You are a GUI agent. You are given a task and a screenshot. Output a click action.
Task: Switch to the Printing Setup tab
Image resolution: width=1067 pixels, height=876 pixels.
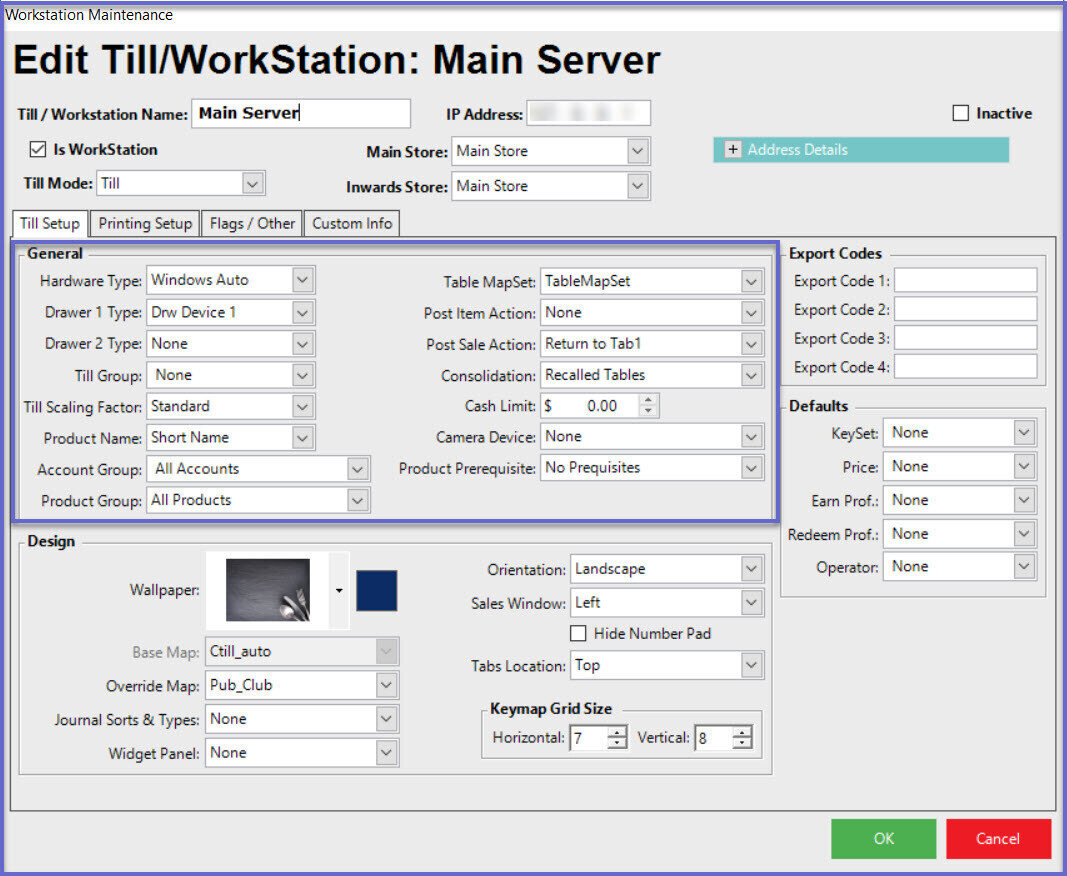tap(145, 223)
